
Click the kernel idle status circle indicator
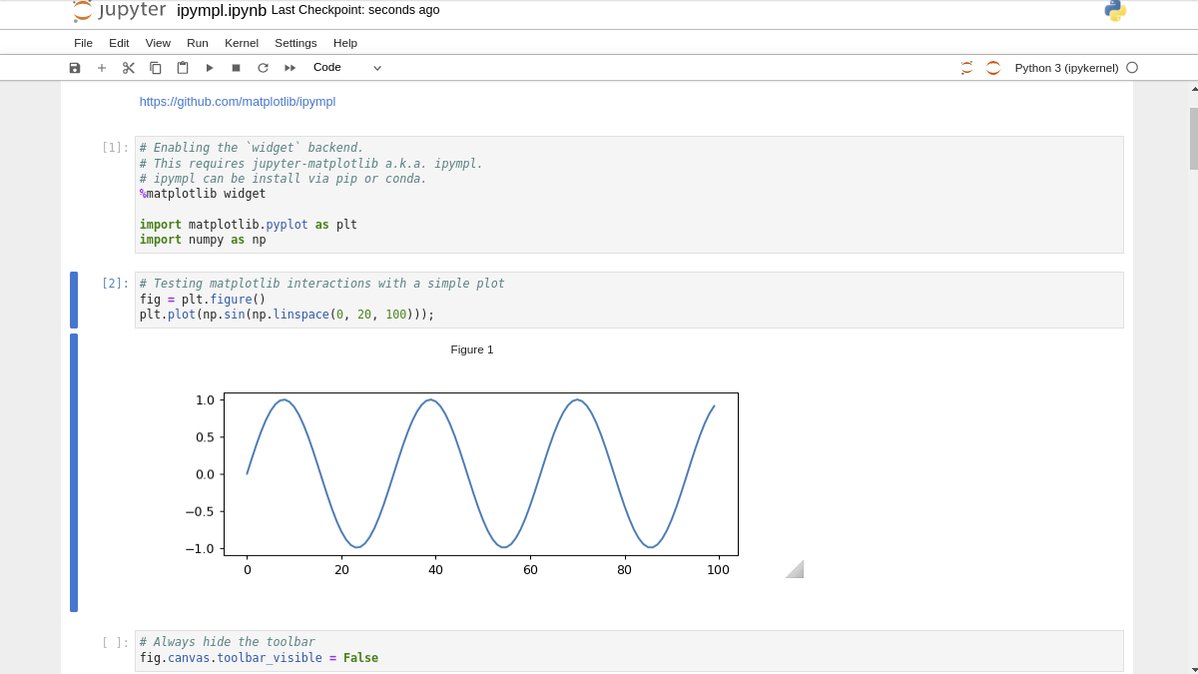pos(1132,68)
